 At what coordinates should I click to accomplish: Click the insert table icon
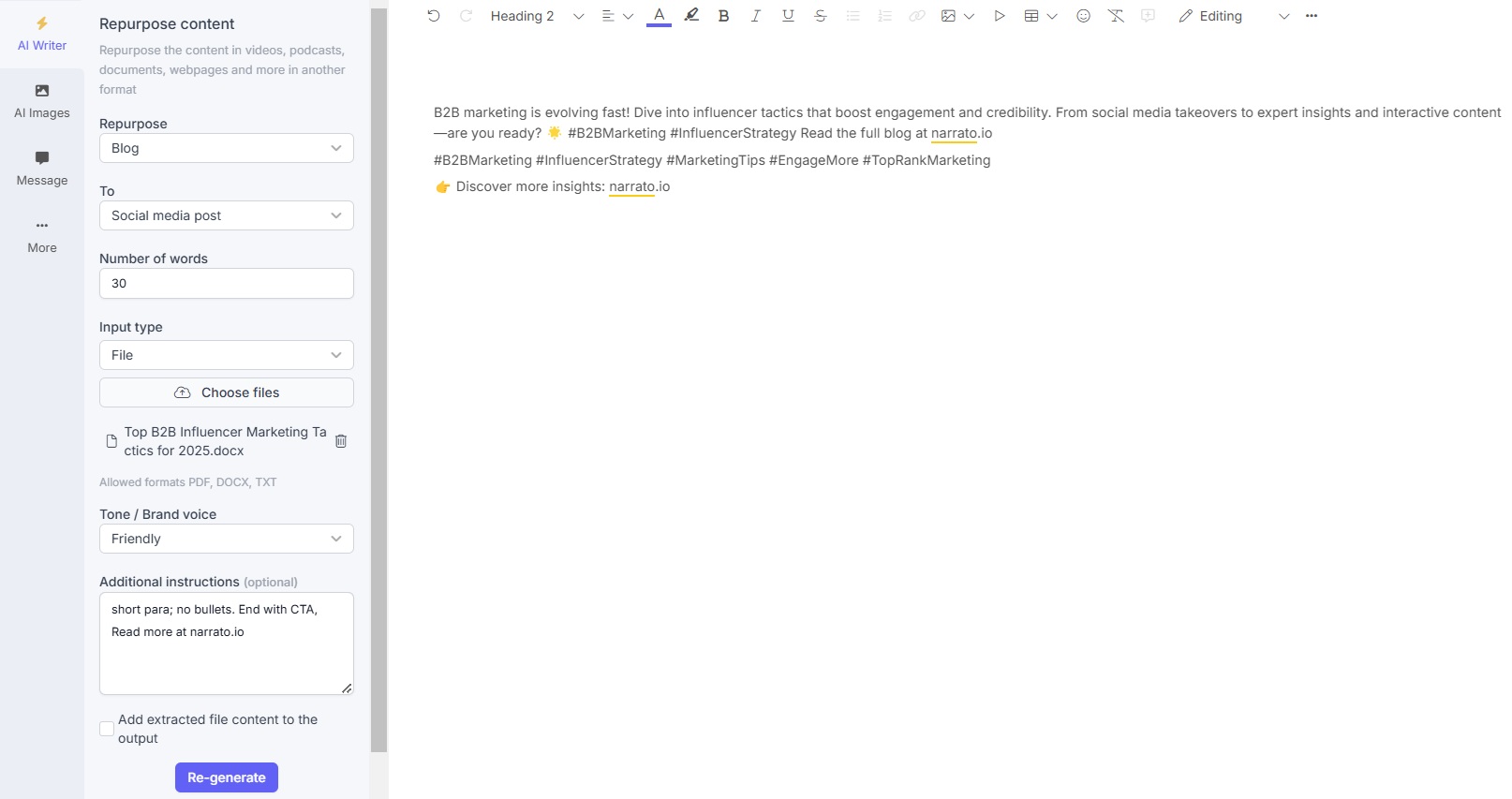[1031, 16]
